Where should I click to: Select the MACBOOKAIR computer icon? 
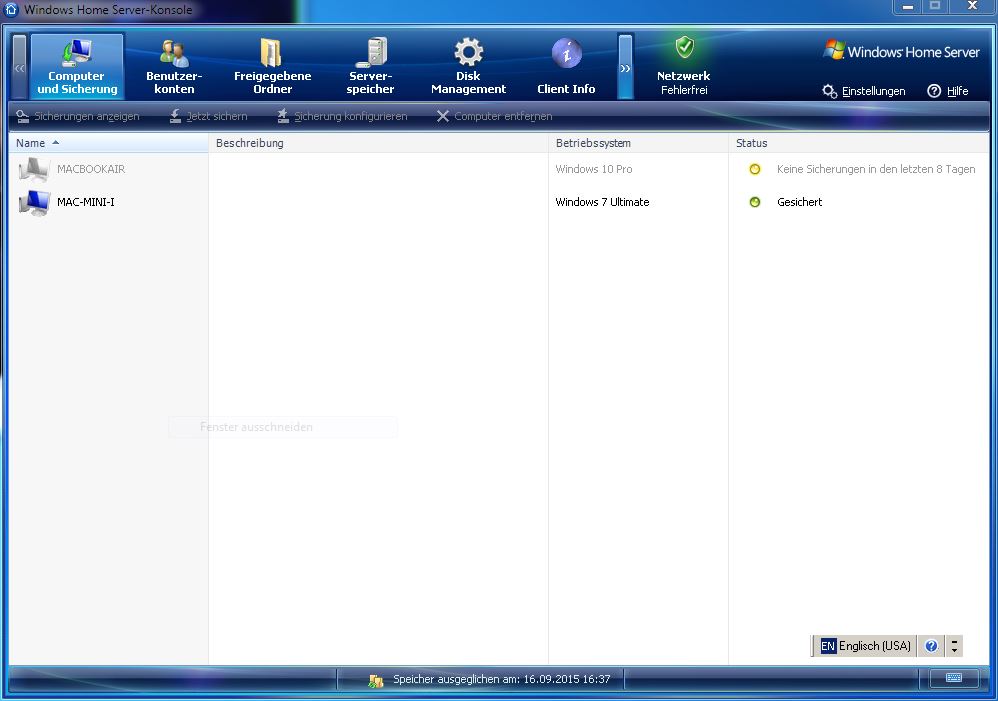pyautogui.click(x=34, y=169)
